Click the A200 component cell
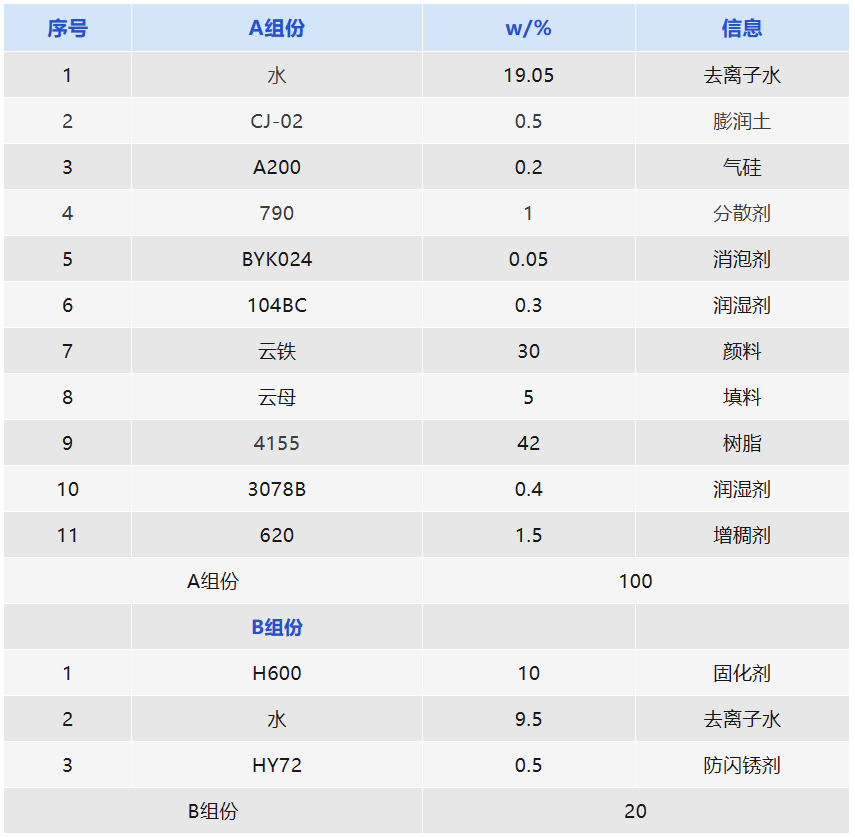855x837 pixels. pos(276,167)
